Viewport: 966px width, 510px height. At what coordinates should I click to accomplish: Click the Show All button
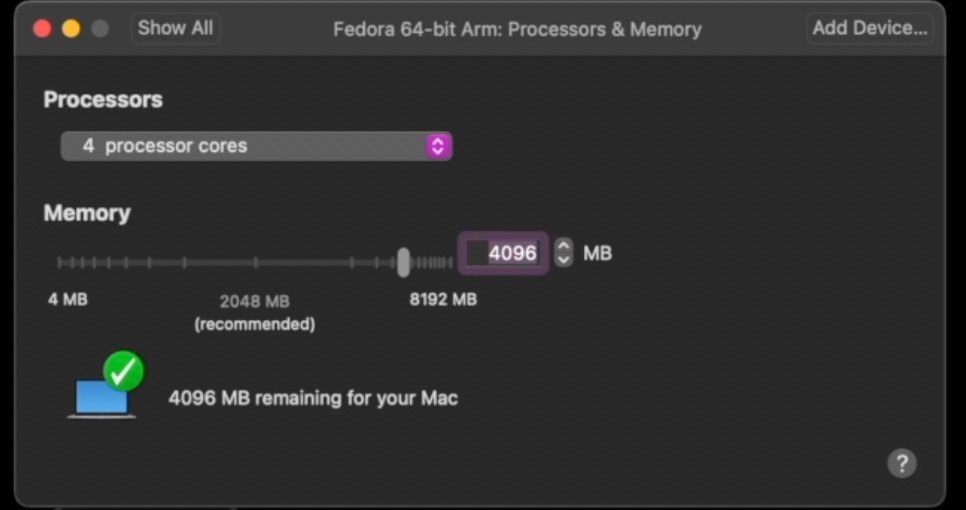[175, 28]
